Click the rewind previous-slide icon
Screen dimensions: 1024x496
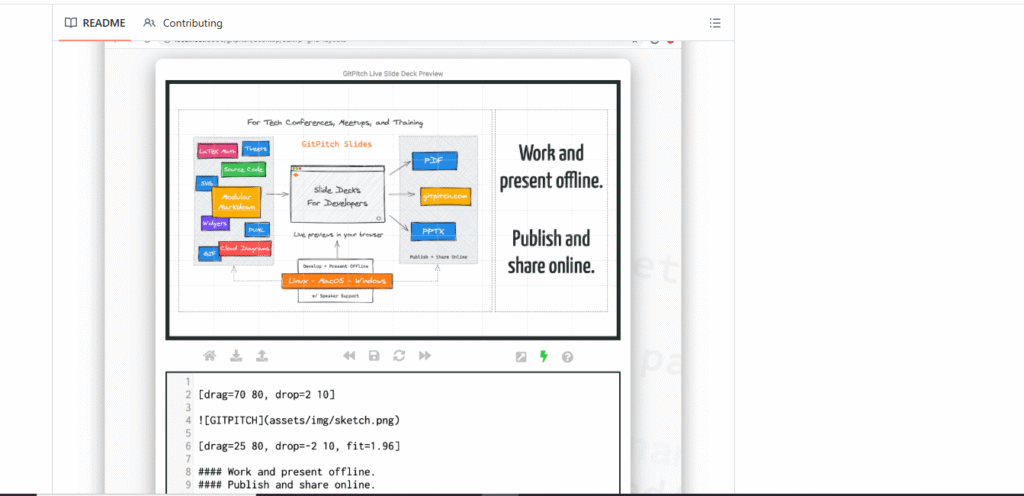[349, 356]
